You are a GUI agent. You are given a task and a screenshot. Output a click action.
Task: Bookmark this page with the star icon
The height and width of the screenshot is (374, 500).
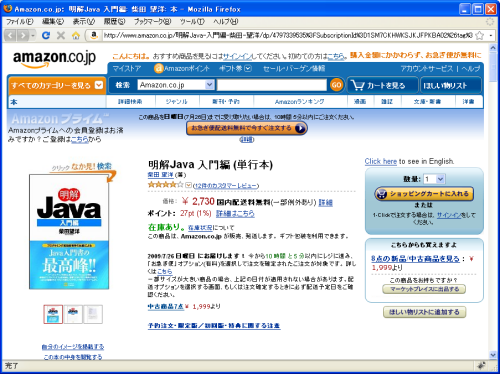(479, 35)
